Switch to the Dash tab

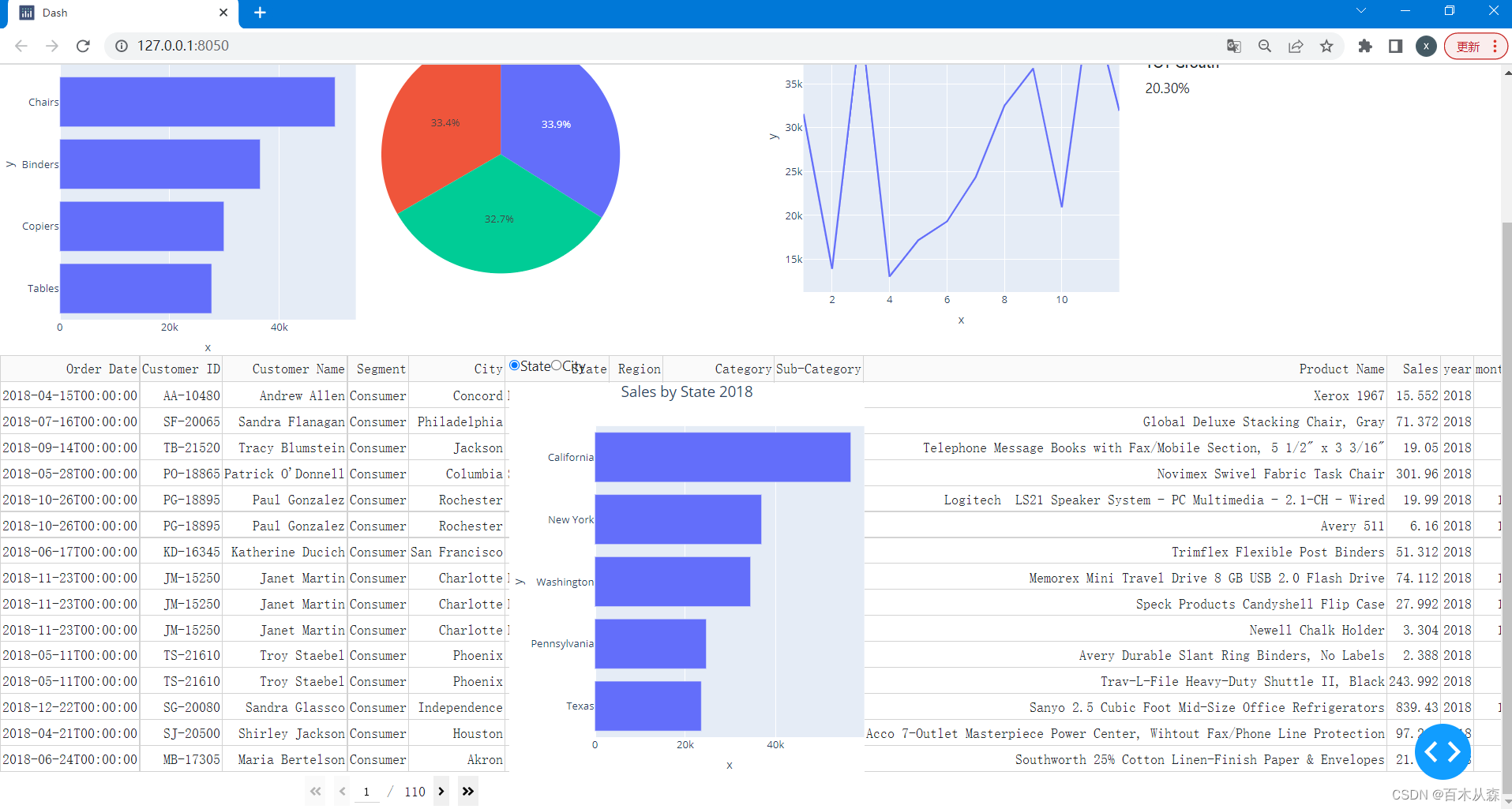click(122, 13)
